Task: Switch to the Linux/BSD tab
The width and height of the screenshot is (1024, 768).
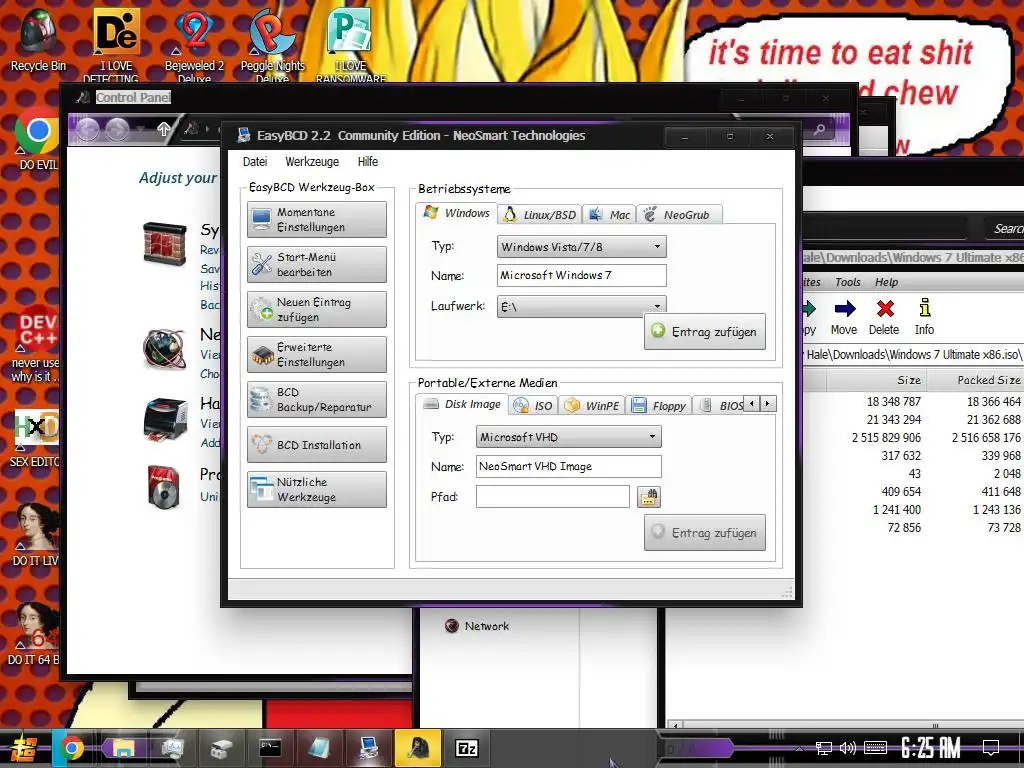Action: click(x=539, y=215)
